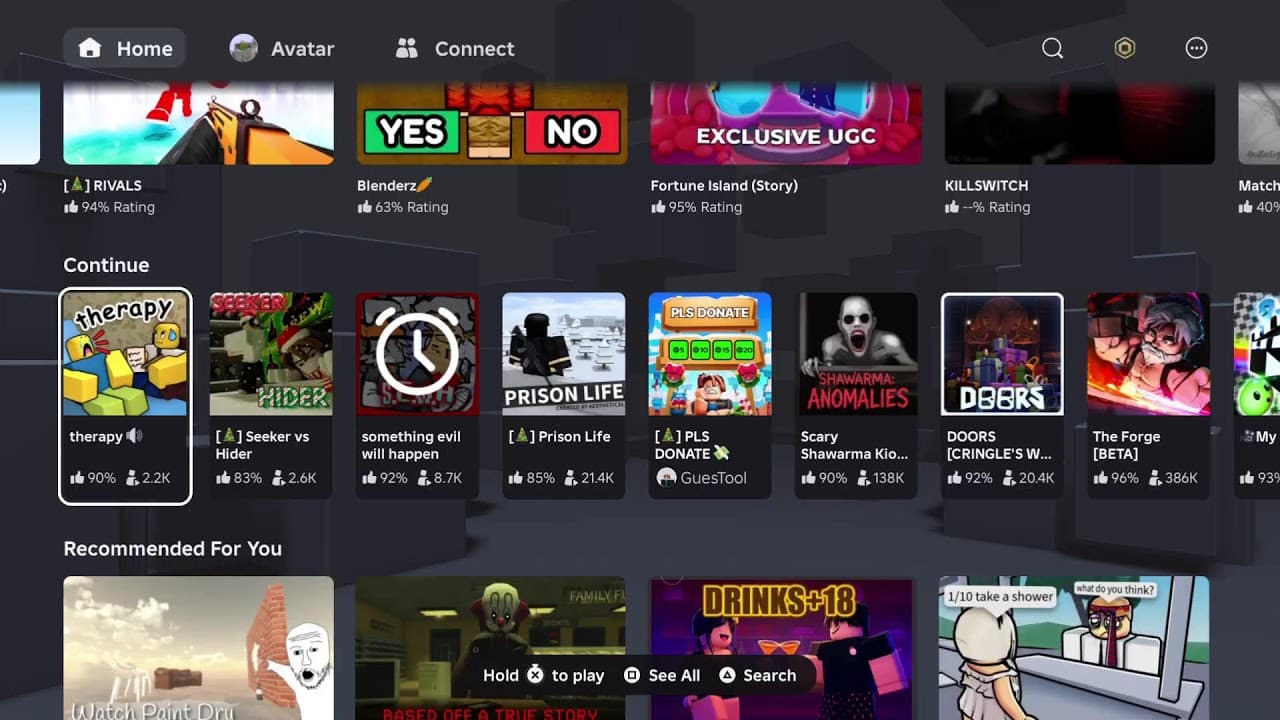1280x720 pixels.
Task: Open Watch Paint Dry recommended game
Action: click(x=199, y=648)
